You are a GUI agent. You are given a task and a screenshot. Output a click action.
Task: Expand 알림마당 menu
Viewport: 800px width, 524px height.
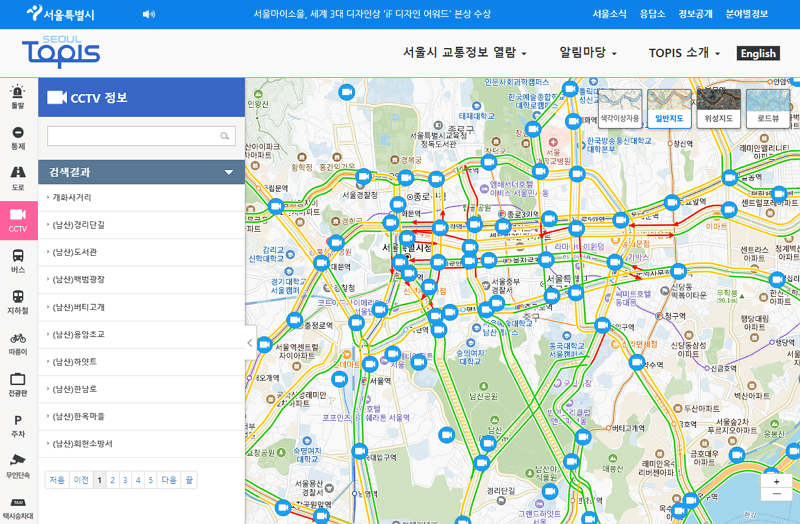coord(588,52)
